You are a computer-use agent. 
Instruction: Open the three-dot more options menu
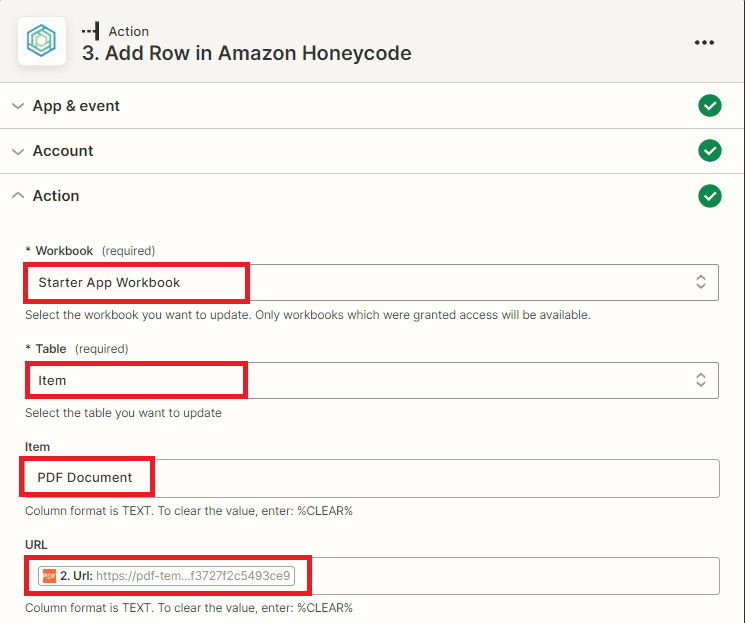pyautogui.click(x=704, y=42)
